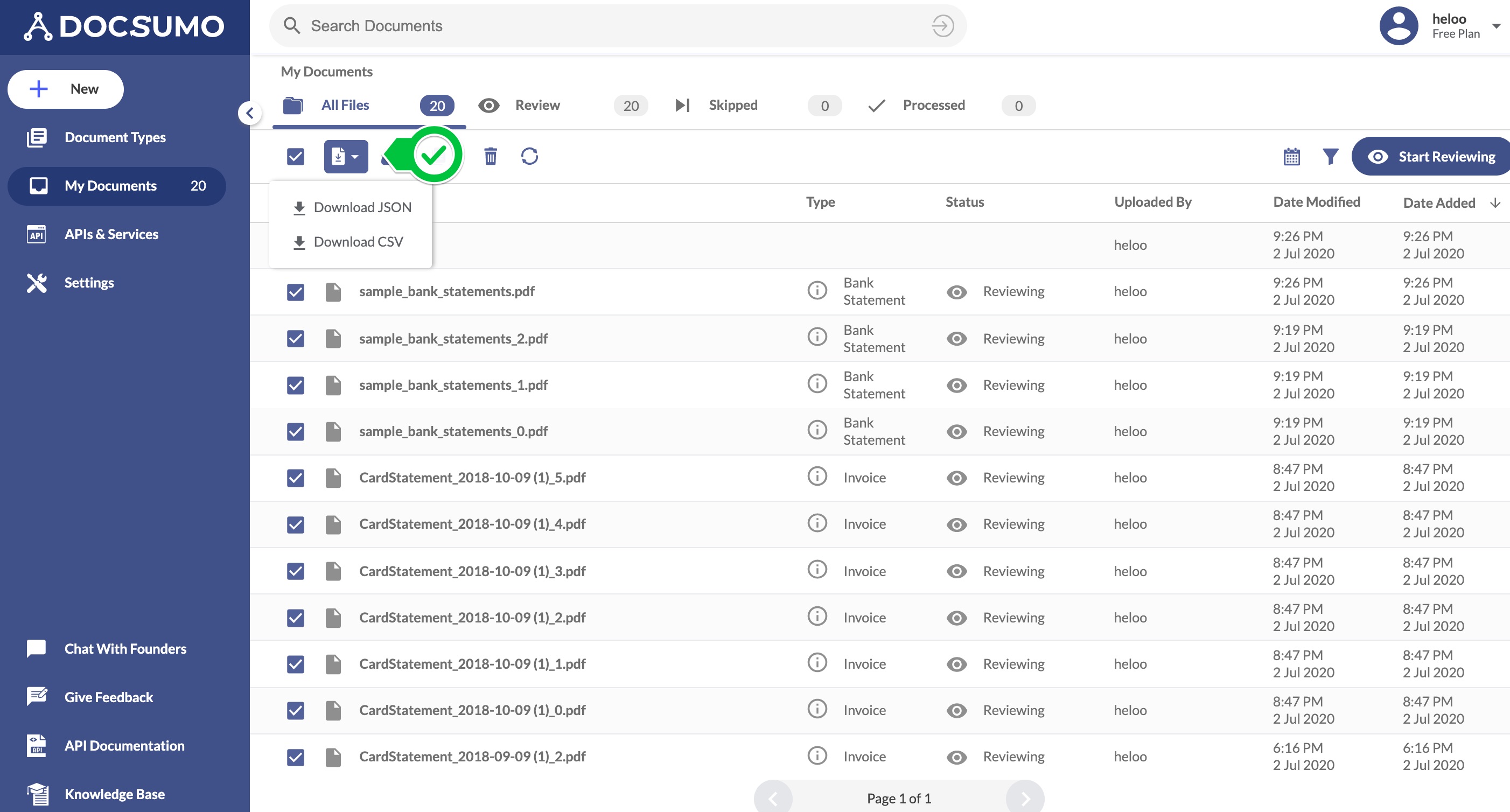
Task: Click CardStatement_2018-10-09 (1)_1.pdf file name
Action: click(472, 664)
